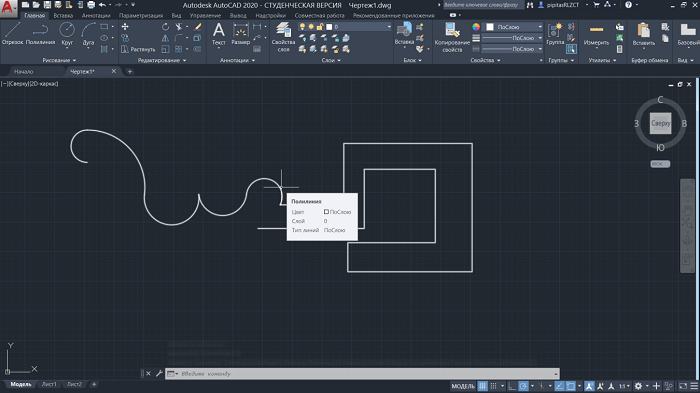Image resolution: width=700 pixels, height=393 pixels.
Task: Open the AutoCAD application menu button
Action: point(8,7)
